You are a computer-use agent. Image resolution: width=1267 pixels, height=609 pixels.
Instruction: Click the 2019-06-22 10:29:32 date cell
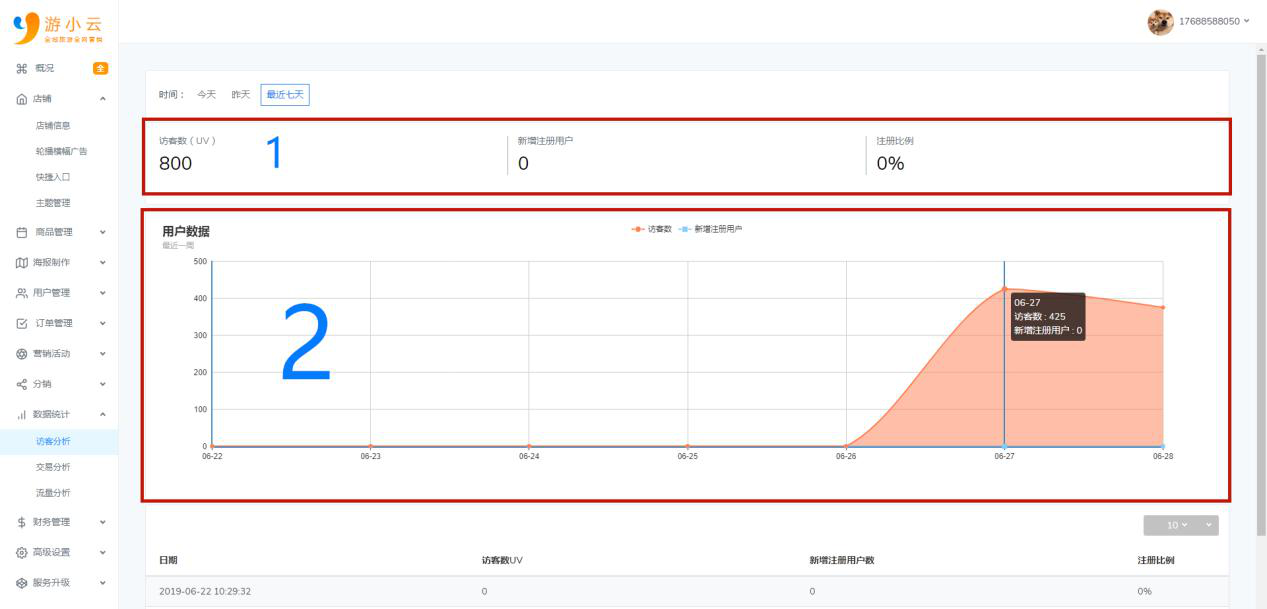[x=205, y=591]
